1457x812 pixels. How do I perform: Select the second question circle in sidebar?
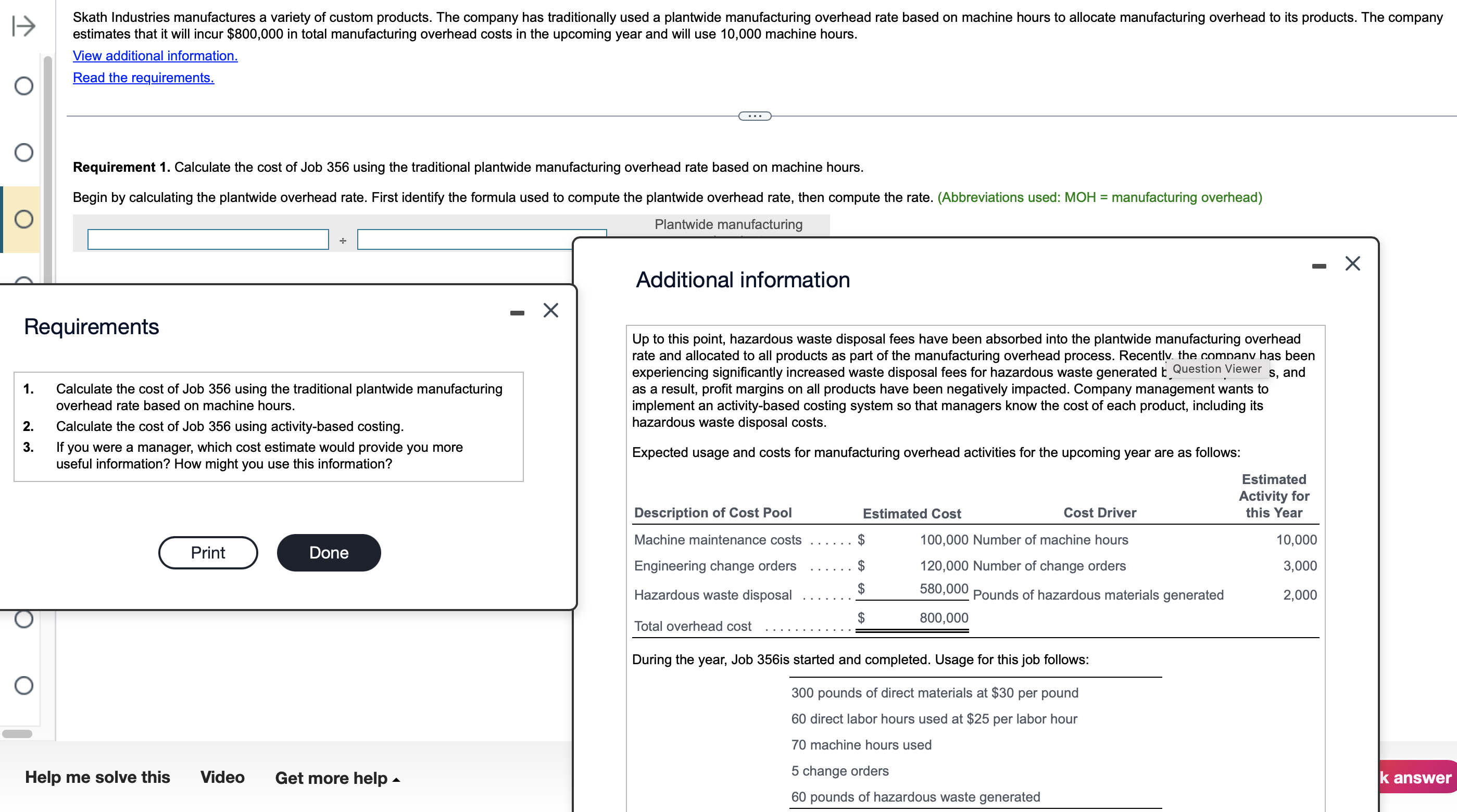pos(24,152)
